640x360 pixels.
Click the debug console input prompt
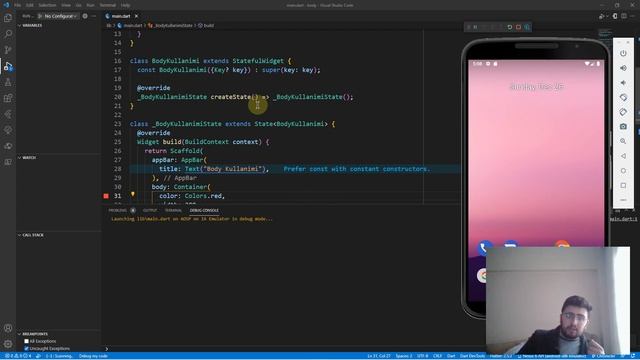coord(282,349)
